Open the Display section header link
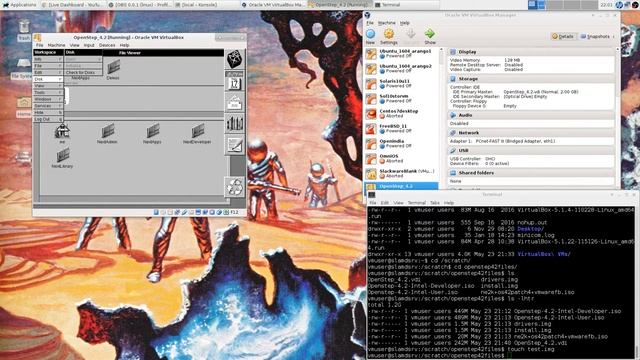 (467, 52)
